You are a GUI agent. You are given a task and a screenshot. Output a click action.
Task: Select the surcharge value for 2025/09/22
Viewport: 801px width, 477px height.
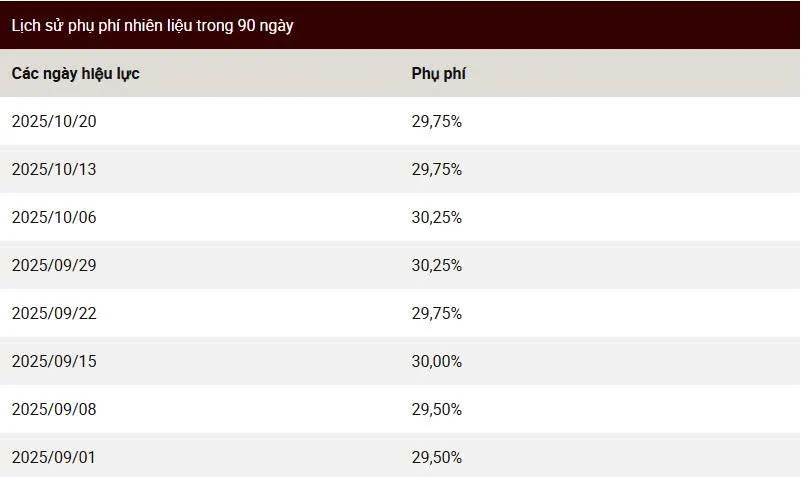click(x=437, y=313)
